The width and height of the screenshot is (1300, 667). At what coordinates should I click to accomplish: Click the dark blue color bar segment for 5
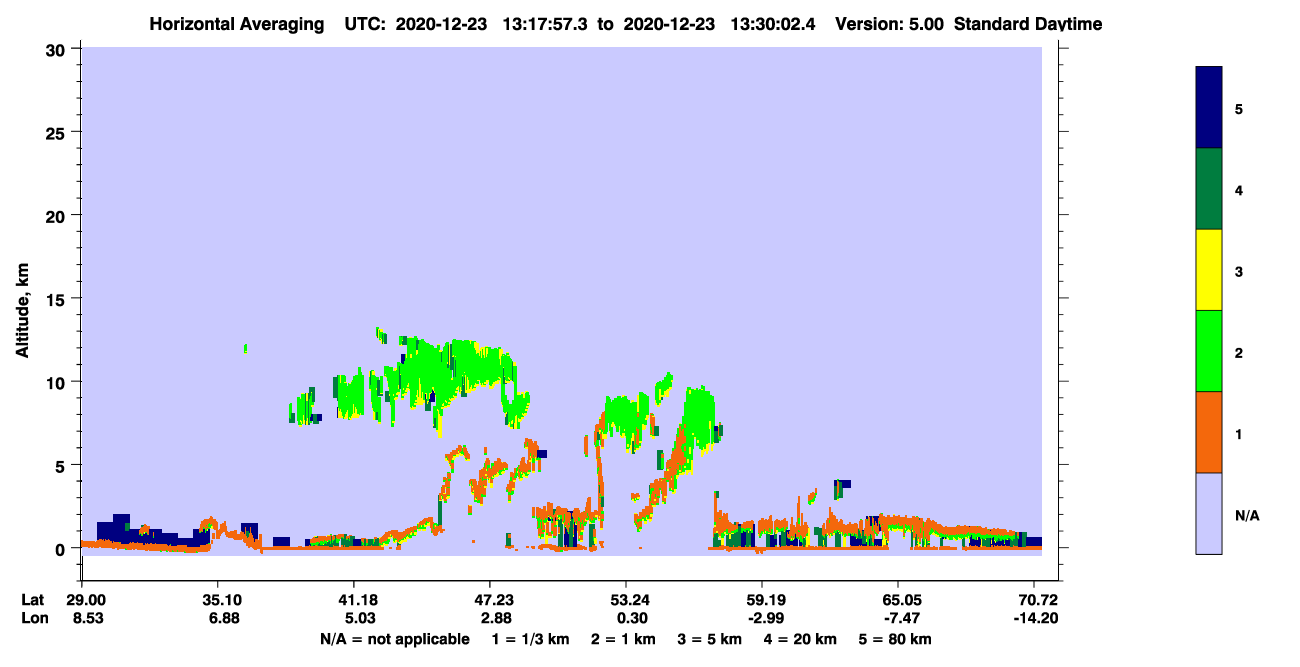[1208, 108]
